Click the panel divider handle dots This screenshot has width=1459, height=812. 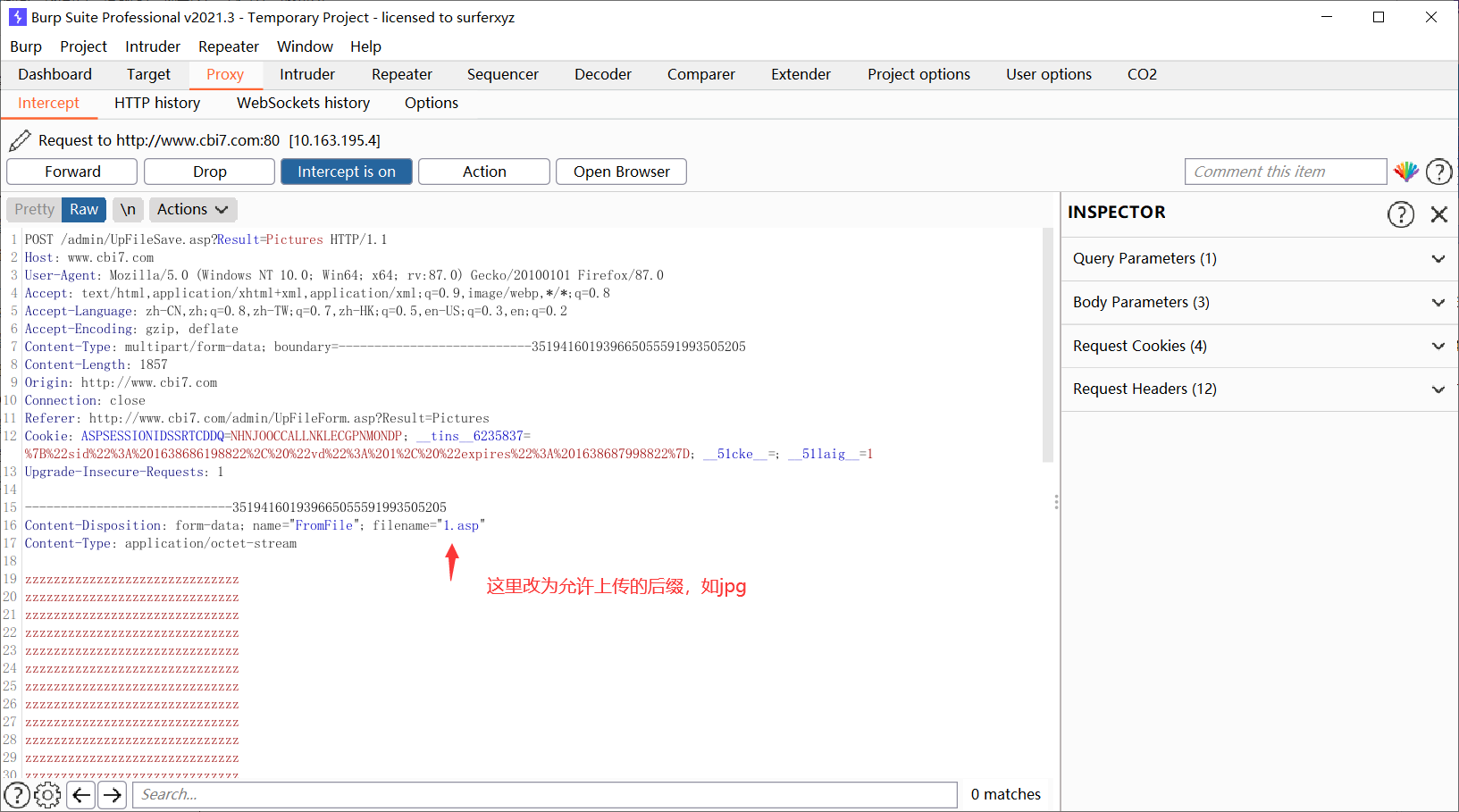[1057, 502]
